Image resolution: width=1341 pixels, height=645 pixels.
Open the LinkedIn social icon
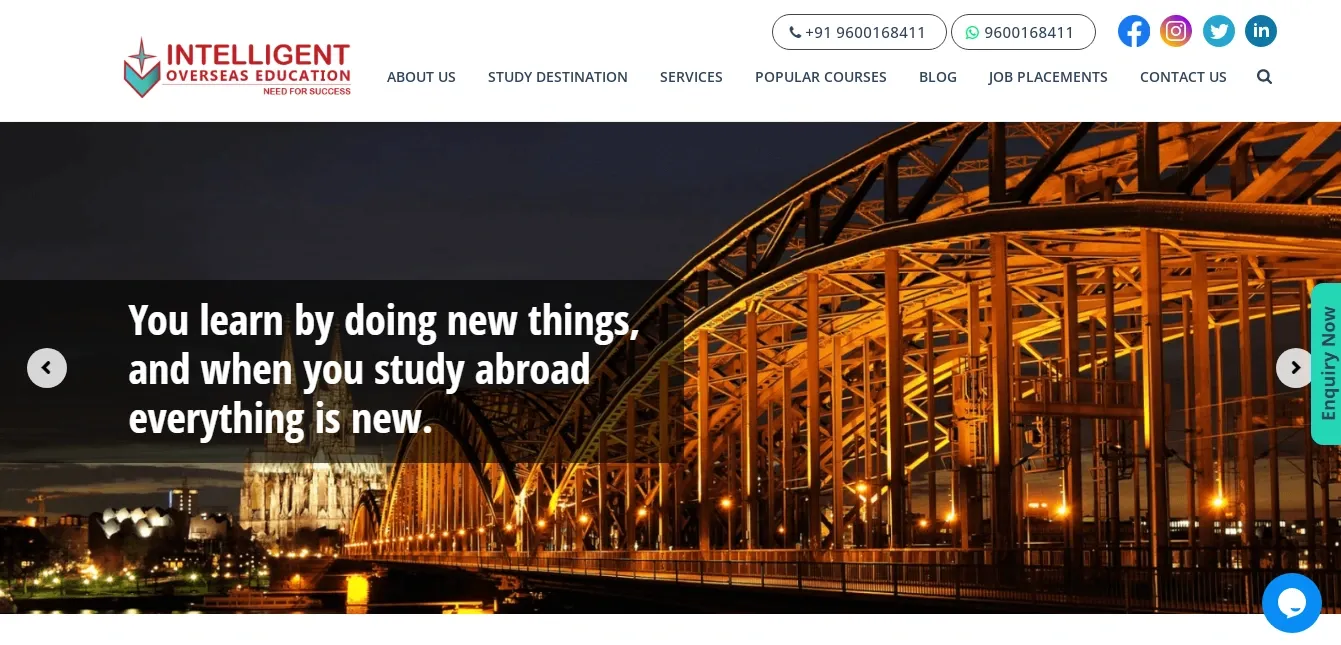1261,32
